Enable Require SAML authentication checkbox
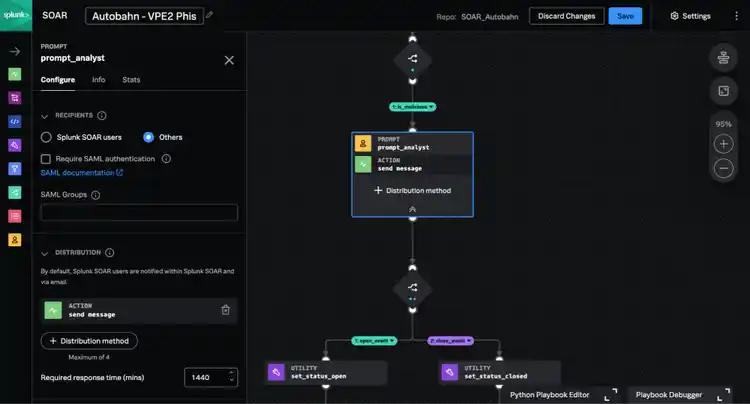 coord(46,158)
